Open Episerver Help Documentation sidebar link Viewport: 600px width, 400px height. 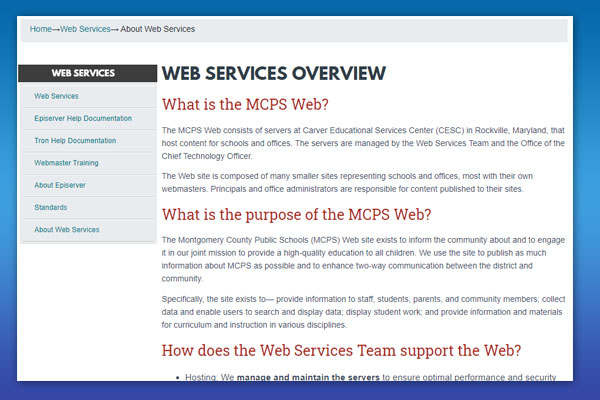point(83,118)
